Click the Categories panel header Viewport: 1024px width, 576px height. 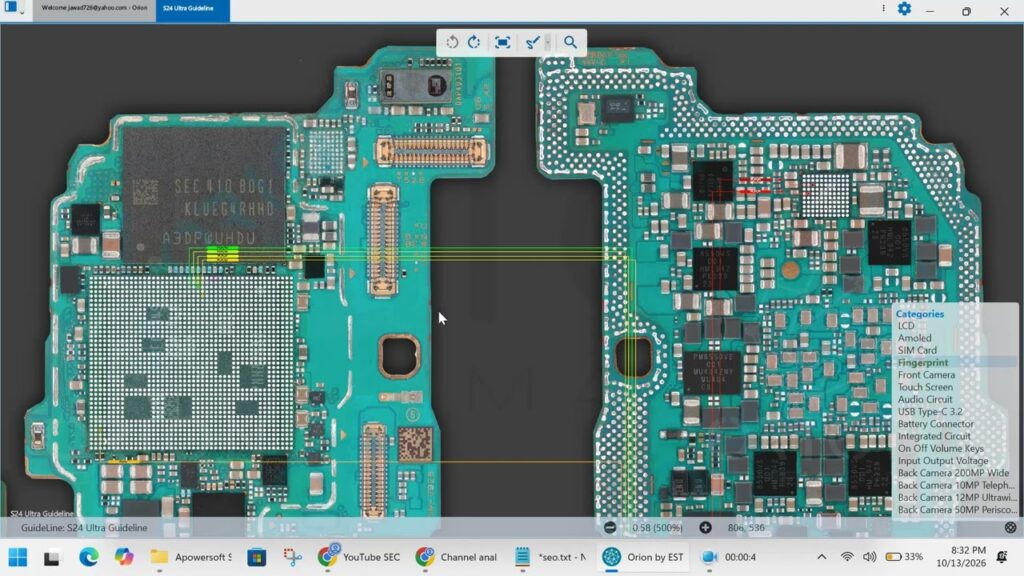920,314
